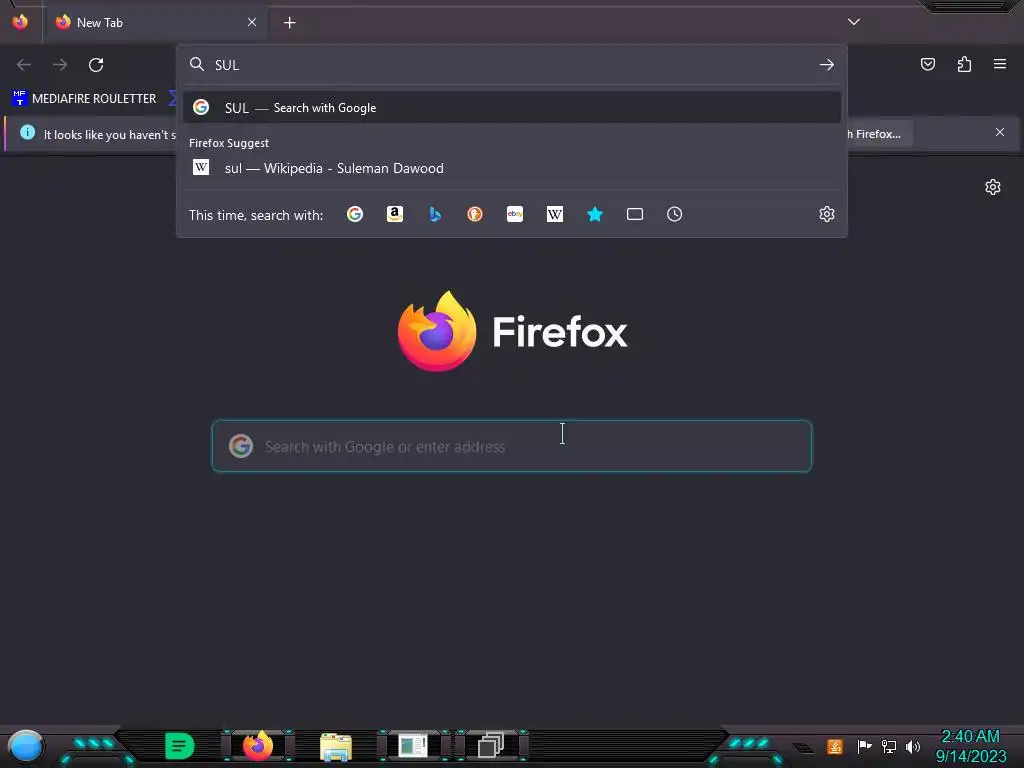Go forward one page
Screen dimensions: 1024x768
click(60, 65)
